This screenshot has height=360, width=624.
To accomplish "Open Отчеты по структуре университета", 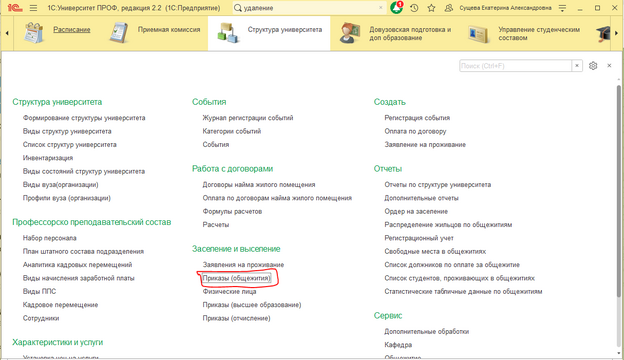I will pyautogui.click(x=437, y=185).
